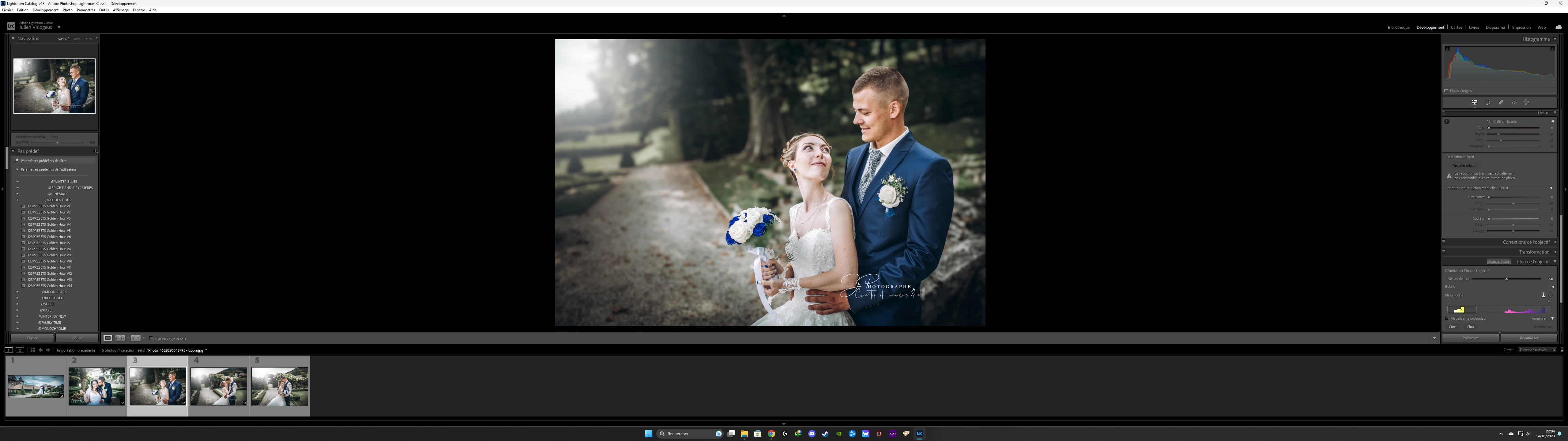Open the Bibliothèque module

(x=1398, y=28)
